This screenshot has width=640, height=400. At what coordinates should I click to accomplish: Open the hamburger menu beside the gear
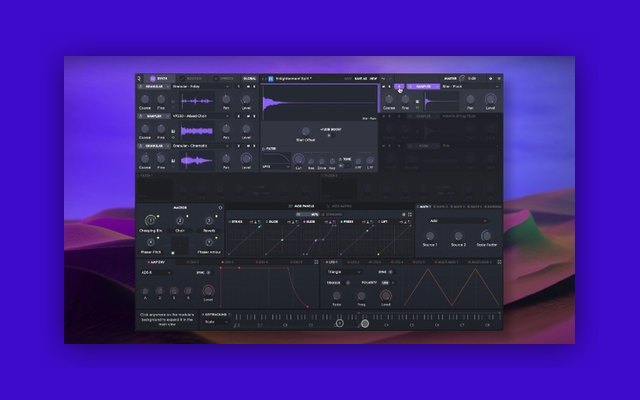[x=498, y=78]
